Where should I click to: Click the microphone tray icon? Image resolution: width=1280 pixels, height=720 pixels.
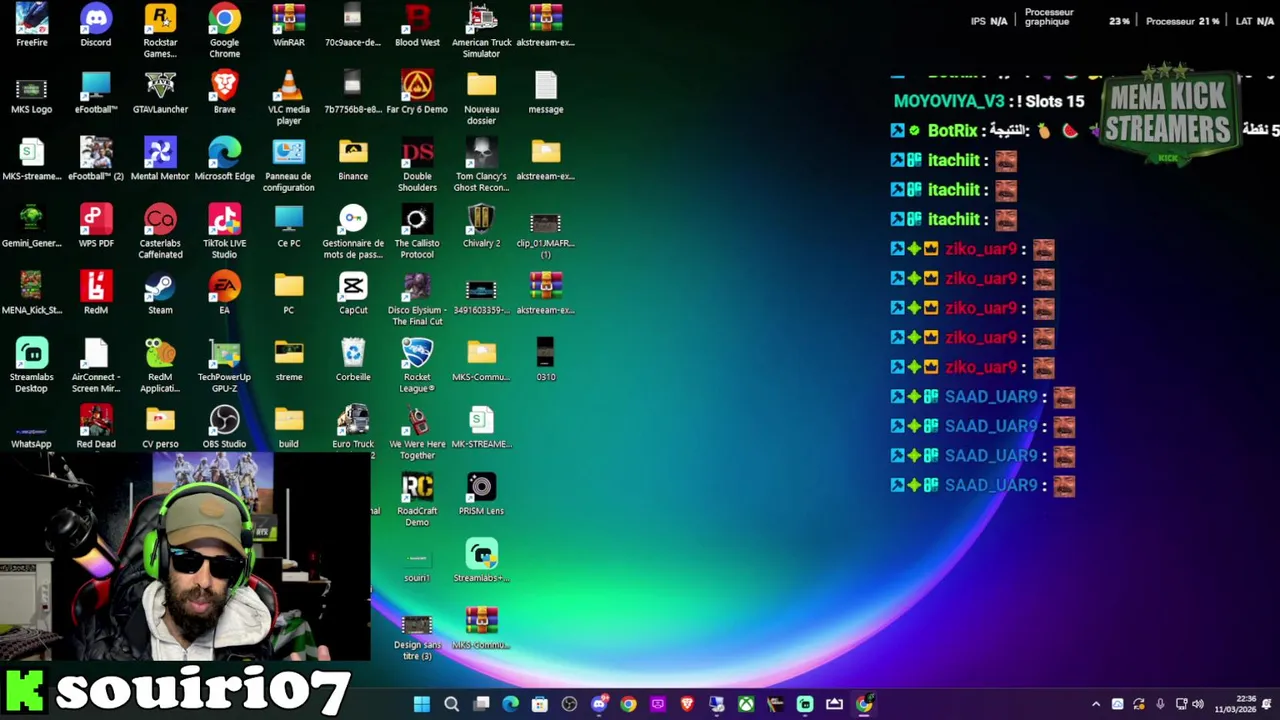pyautogui.click(x=1160, y=704)
